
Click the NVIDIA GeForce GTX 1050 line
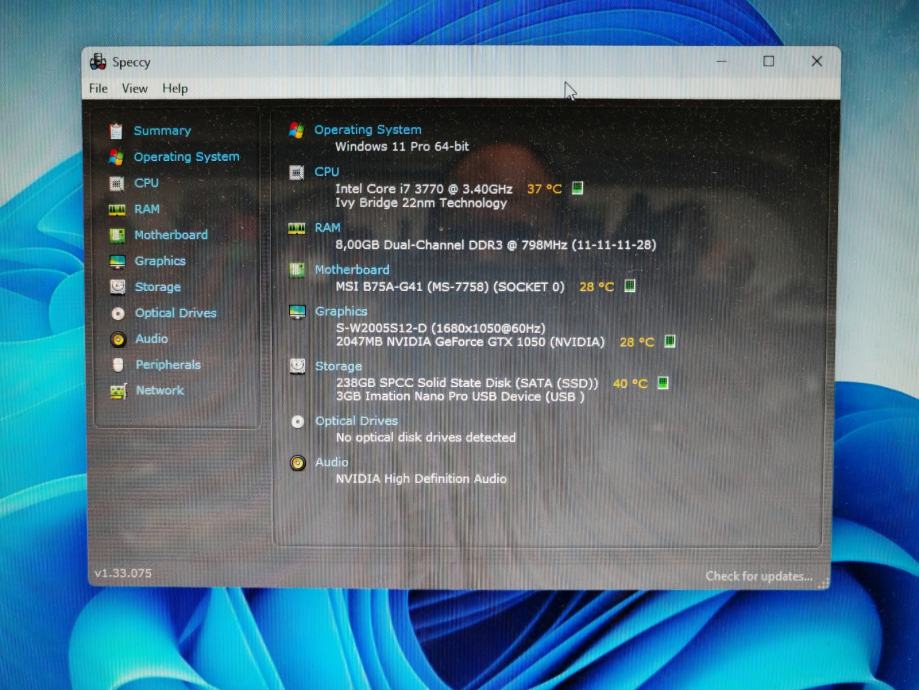(470, 342)
